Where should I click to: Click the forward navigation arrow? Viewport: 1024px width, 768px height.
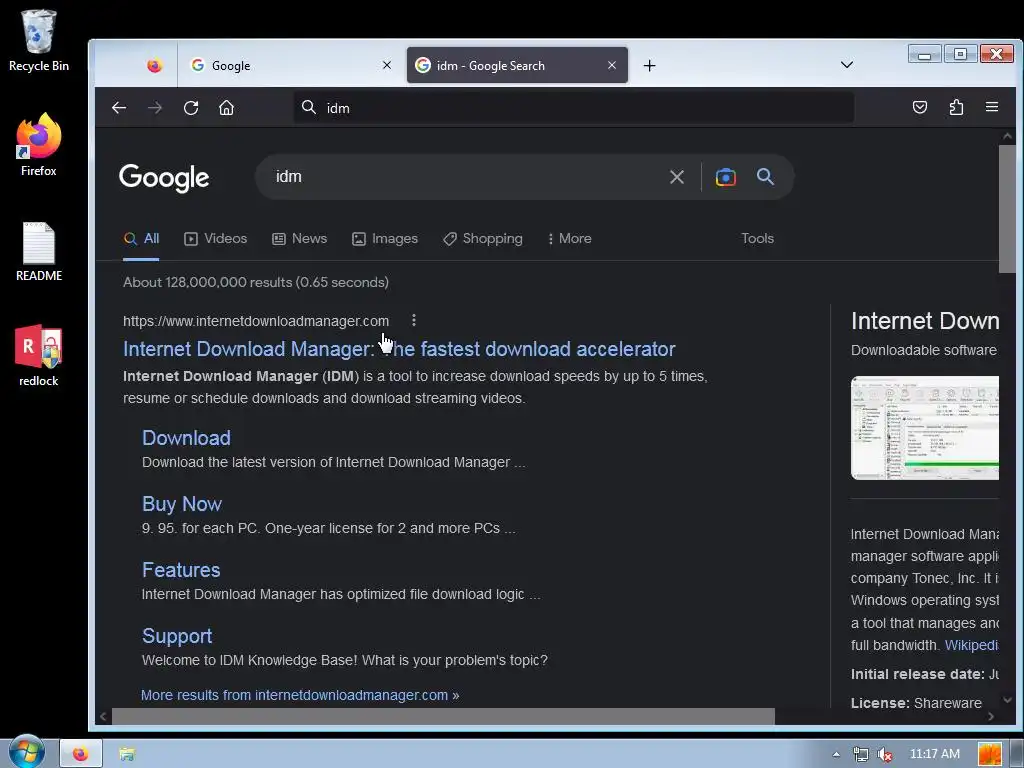coord(155,108)
